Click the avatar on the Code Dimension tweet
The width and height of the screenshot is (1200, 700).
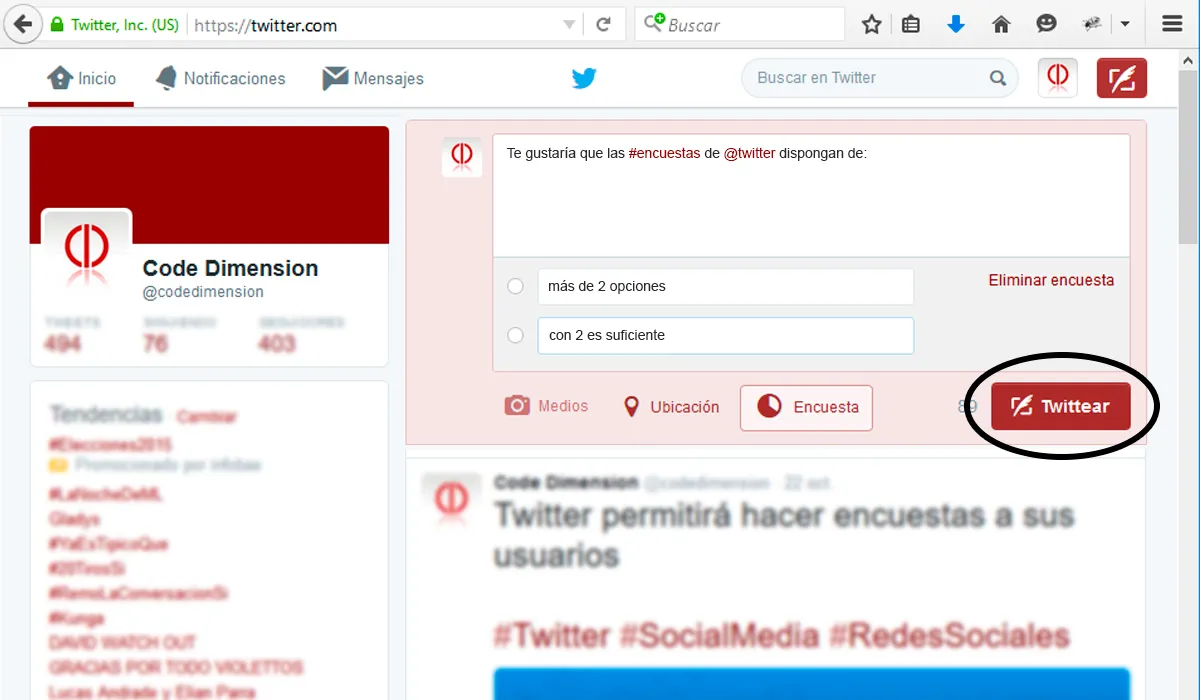coord(452,500)
